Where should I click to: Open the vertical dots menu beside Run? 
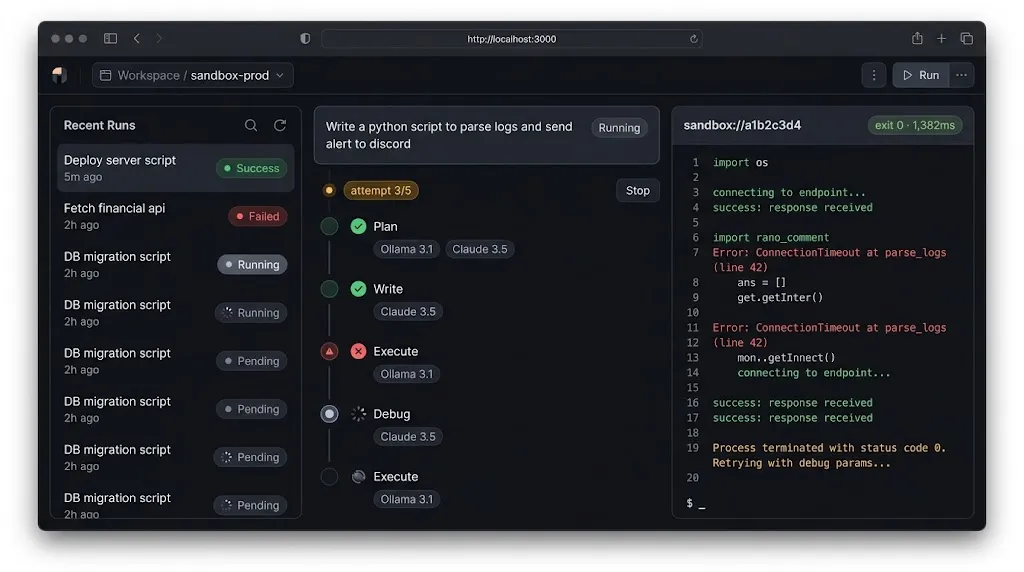(873, 75)
